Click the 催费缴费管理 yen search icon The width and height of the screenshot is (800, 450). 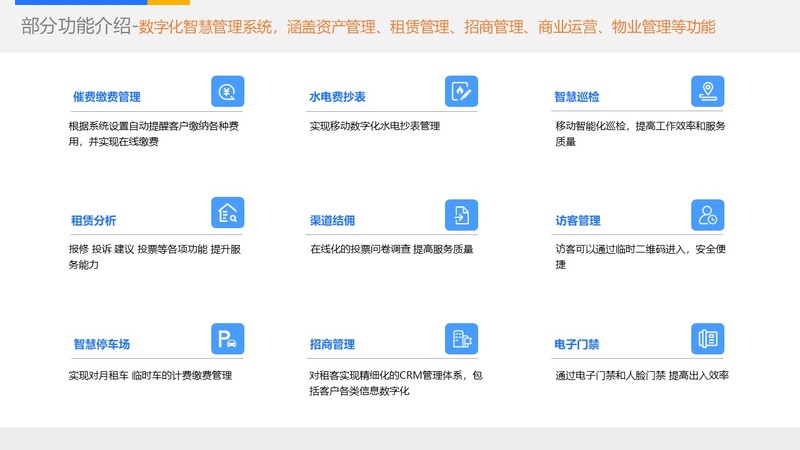coord(228,91)
